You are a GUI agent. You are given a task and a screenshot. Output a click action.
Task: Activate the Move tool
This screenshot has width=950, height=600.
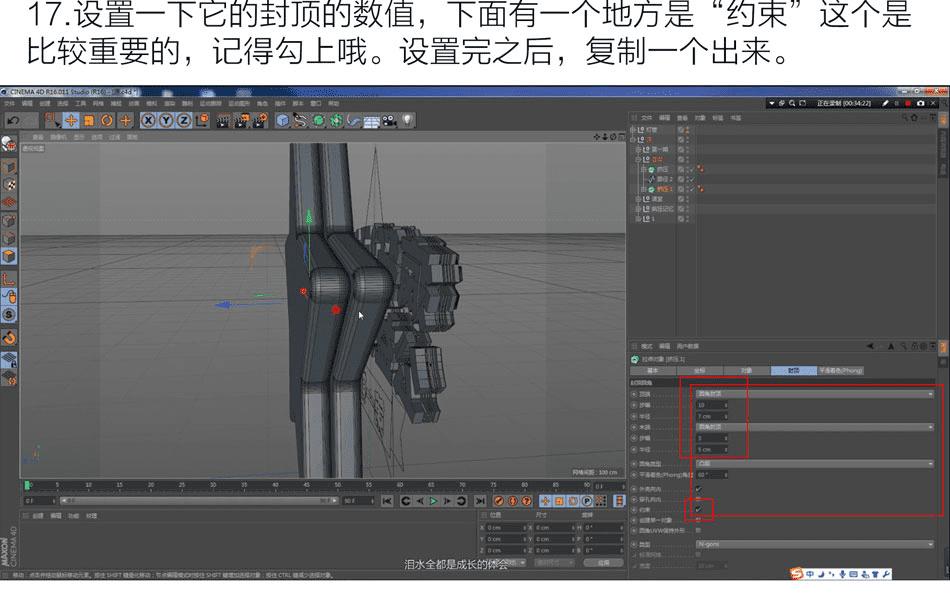tap(71, 121)
